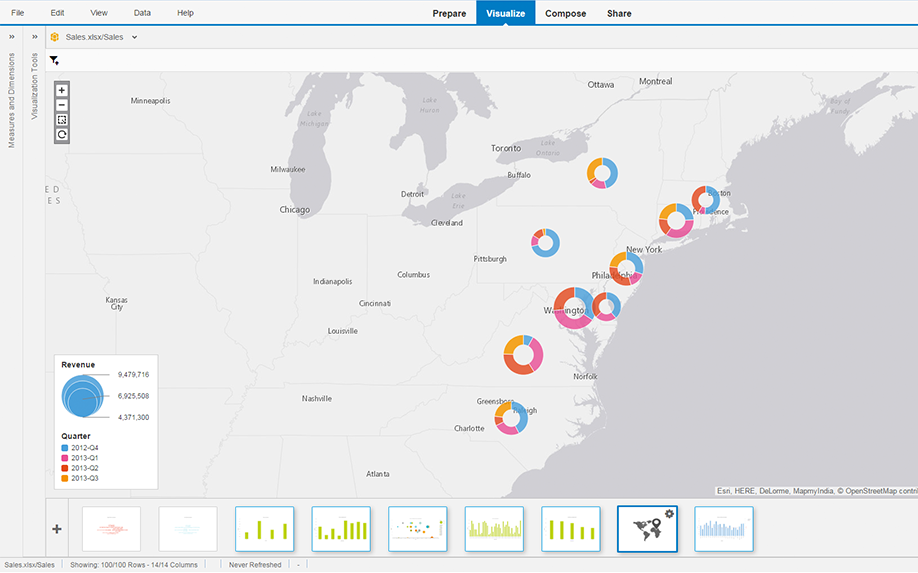Add a new visualization with plus button

click(57, 528)
